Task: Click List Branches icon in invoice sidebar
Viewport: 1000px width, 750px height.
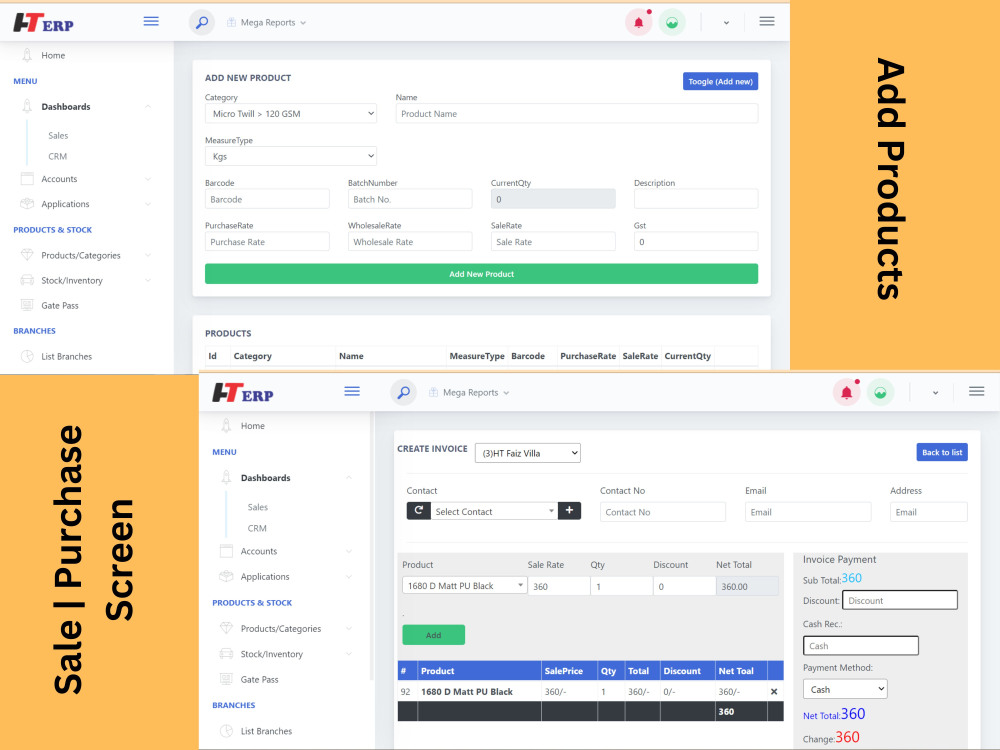Action: pos(226,731)
